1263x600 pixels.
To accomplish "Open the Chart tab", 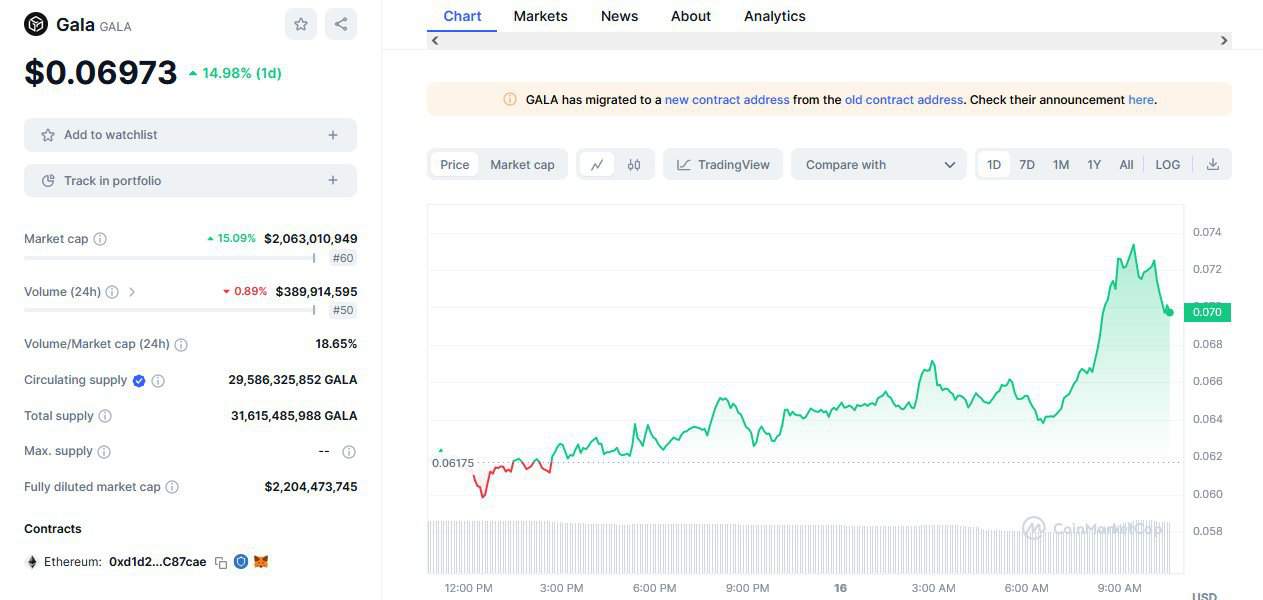I will [x=462, y=16].
